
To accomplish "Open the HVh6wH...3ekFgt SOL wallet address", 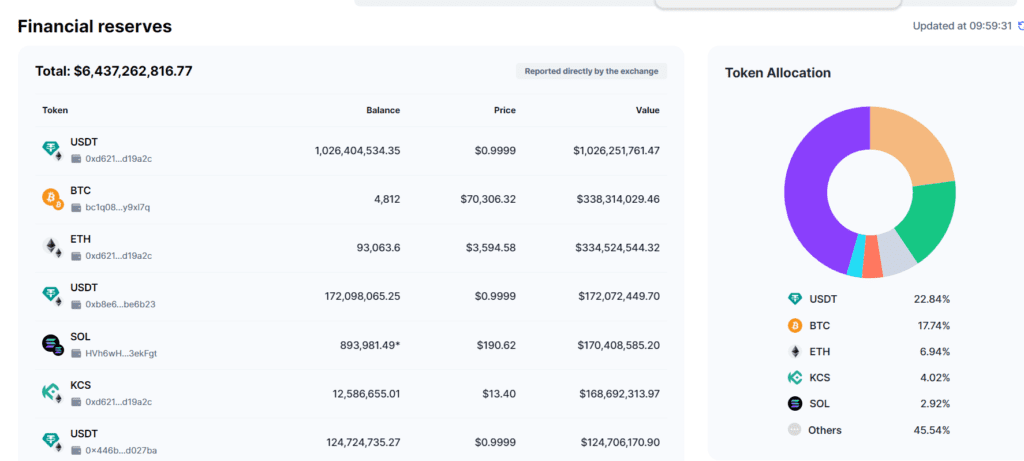I will point(120,353).
